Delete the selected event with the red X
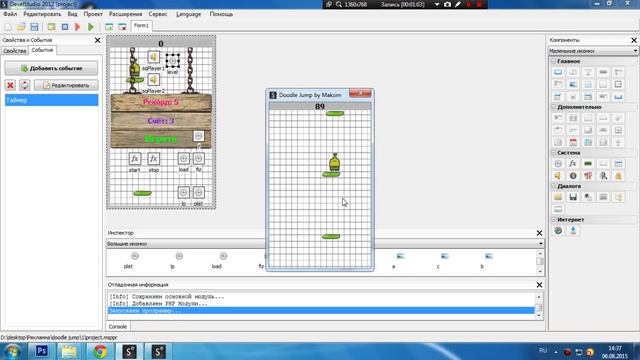 10,85
